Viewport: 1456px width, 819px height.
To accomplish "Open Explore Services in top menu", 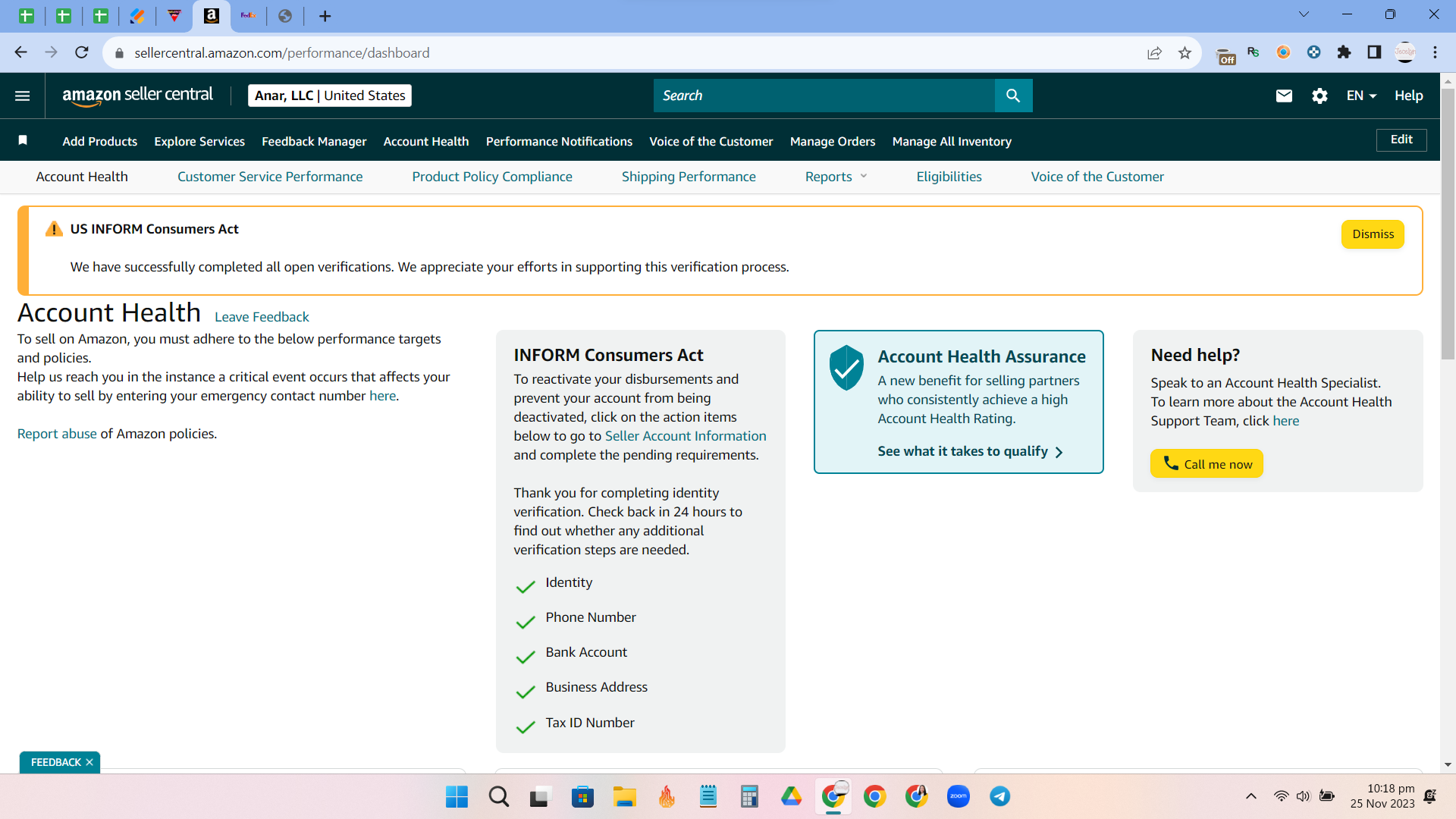I will [199, 141].
